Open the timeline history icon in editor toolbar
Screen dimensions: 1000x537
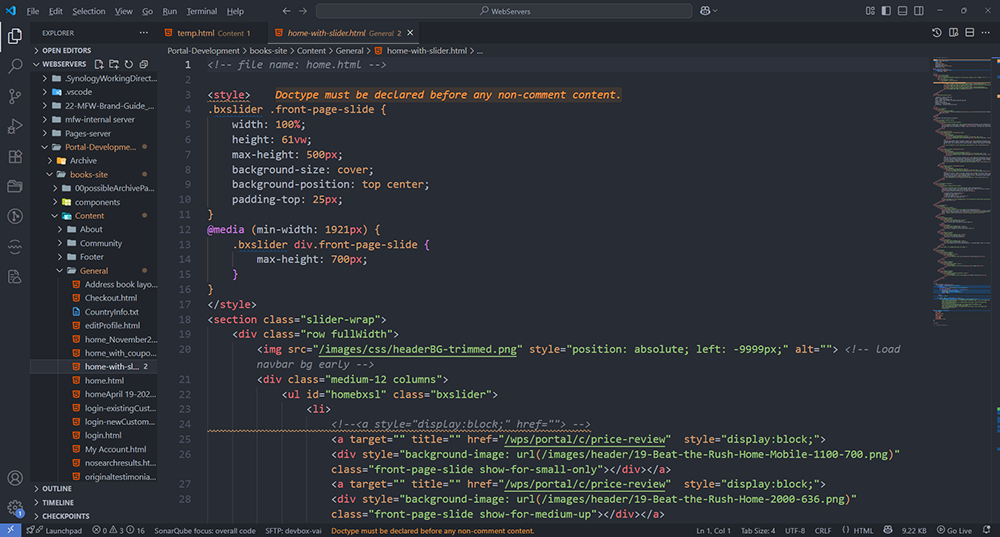pyautogui.click(x=936, y=33)
